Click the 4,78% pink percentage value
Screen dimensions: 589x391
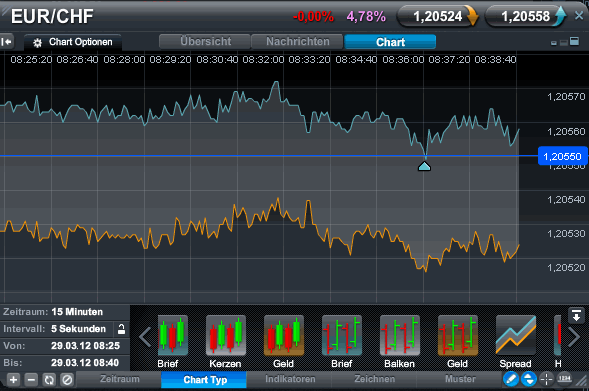point(366,17)
